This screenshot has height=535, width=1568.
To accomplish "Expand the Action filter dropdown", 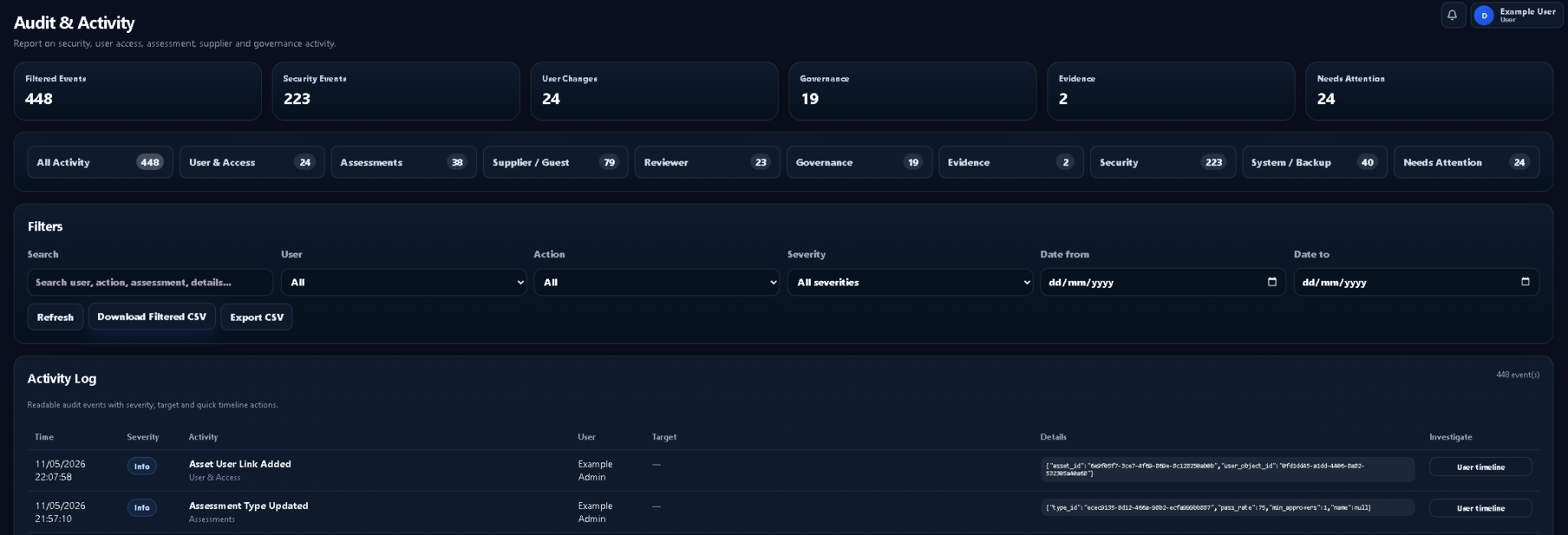I will pyautogui.click(x=656, y=282).
